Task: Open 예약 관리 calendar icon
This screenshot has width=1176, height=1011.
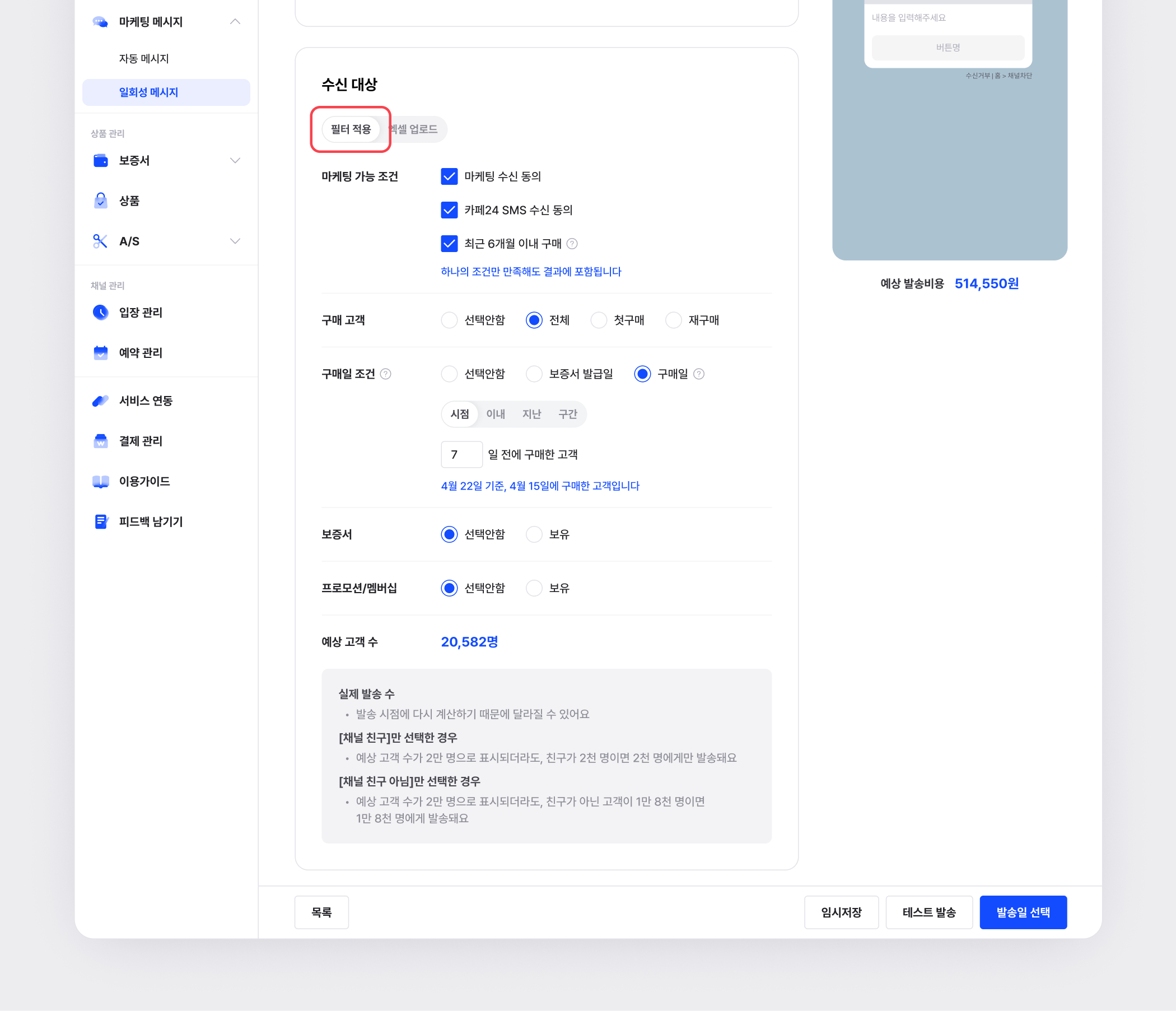Action: click(x=100, y=352)
